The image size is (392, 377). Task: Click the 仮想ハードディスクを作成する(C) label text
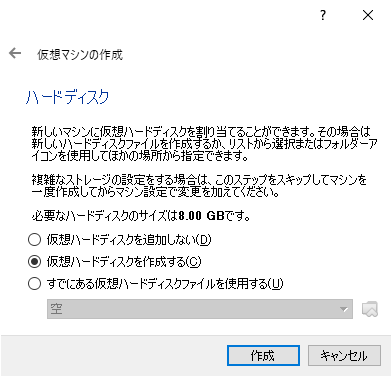click(124, 262)
